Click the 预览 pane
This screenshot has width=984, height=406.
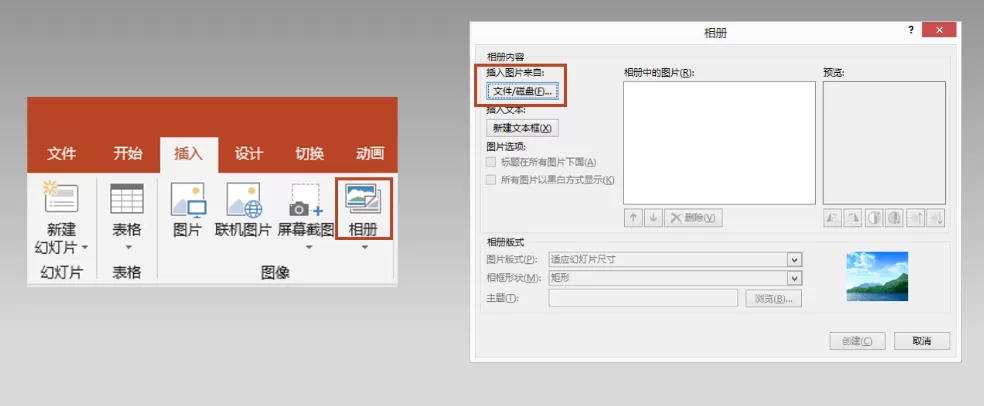(x=884, y=143)
